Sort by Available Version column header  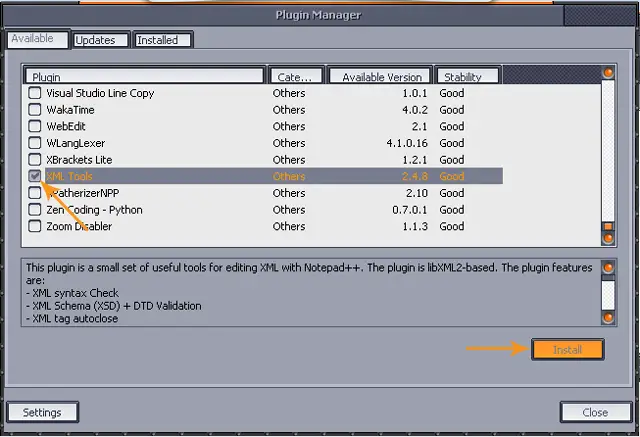[x=380, y=76]
